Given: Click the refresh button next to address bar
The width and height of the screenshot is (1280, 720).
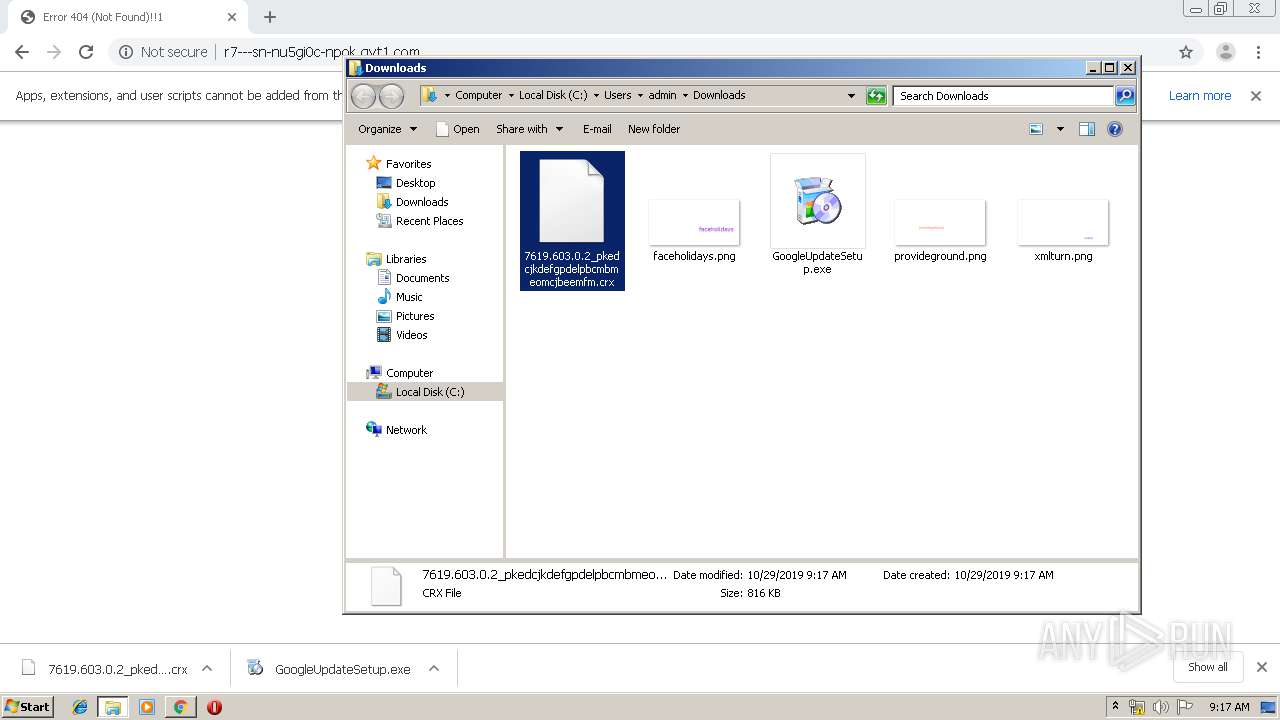Looking at the screenshot, I should tap(876, 96).
